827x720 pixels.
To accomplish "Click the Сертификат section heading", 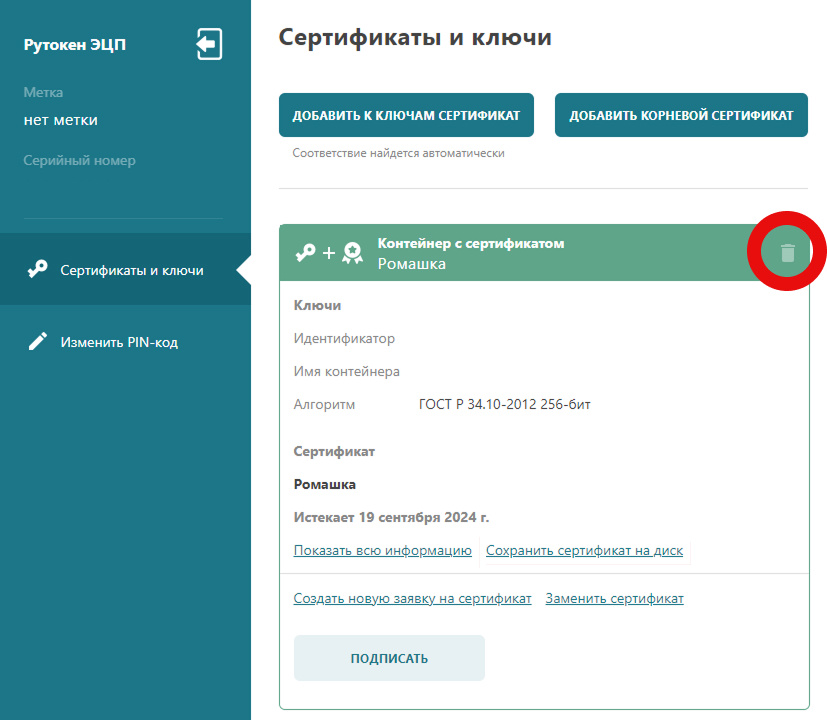I will pyautogui.click(x=334, y=452).
